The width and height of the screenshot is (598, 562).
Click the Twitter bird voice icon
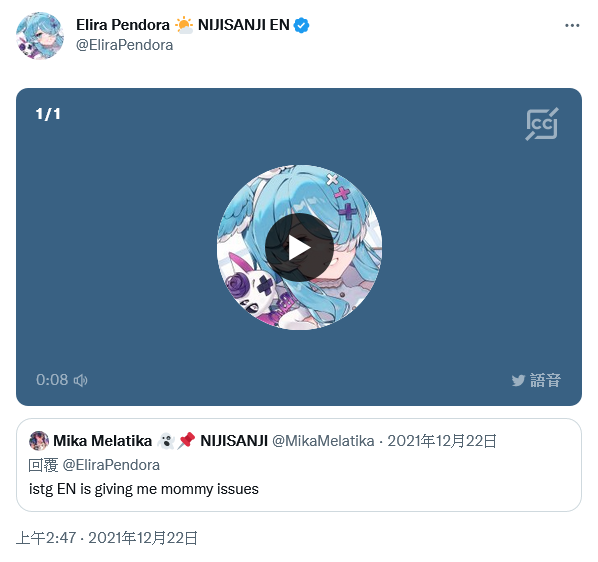coord(518,380)
